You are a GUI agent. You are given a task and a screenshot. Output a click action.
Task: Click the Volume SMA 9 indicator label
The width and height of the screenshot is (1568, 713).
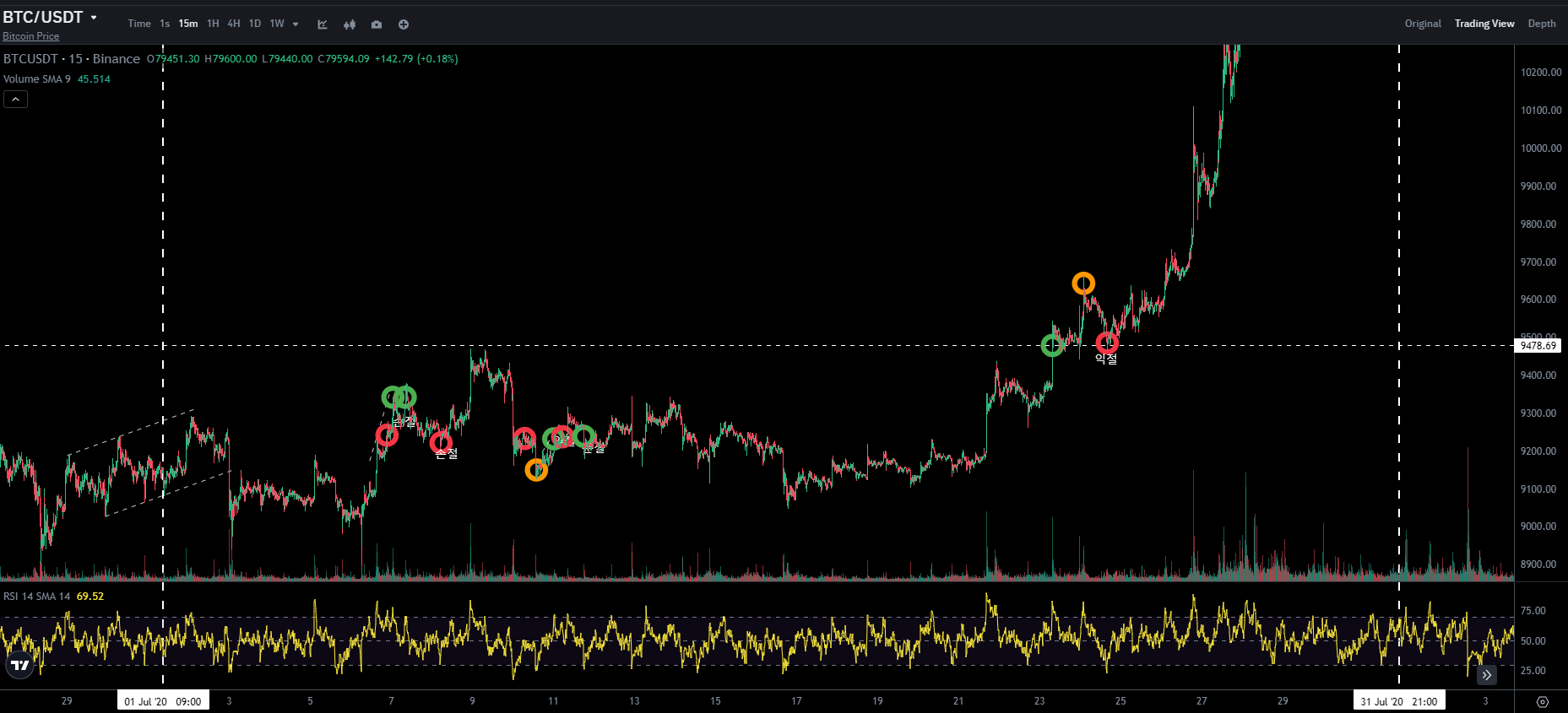[37, 79]
